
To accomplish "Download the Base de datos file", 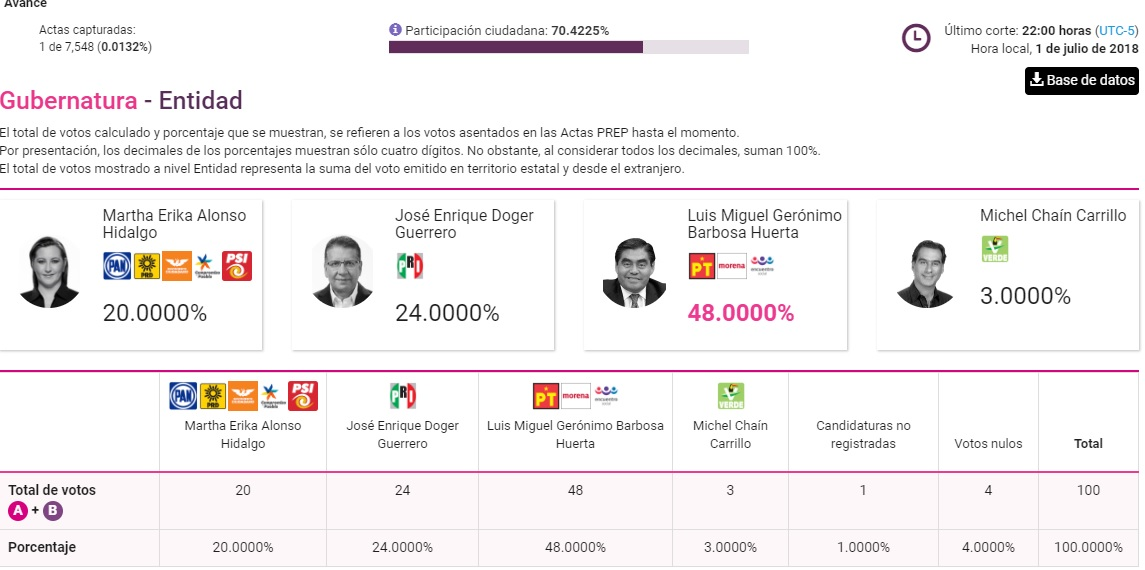I will coord(1081,80).
